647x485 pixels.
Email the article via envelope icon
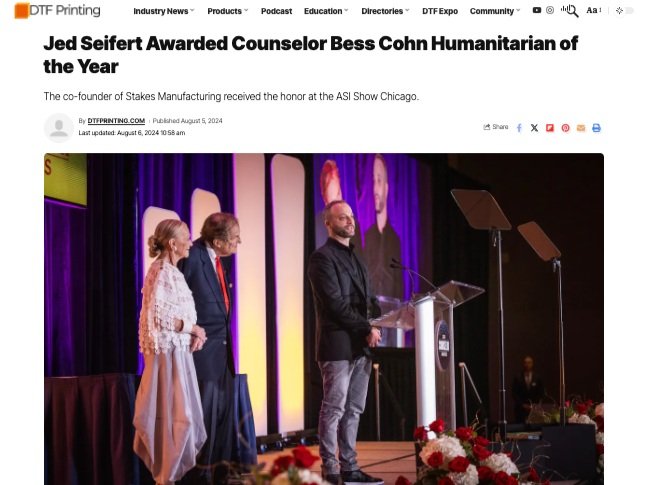tap(581, 128)
